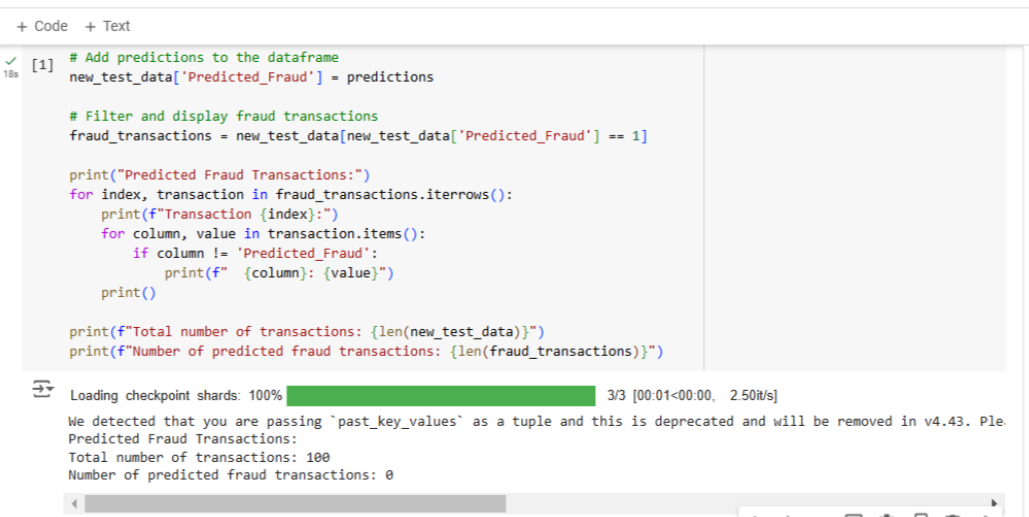The width and height of the screenshot is (1029, 517).
Task: Click output 'Total number of transactions: 100'
Action: [199, 457]
